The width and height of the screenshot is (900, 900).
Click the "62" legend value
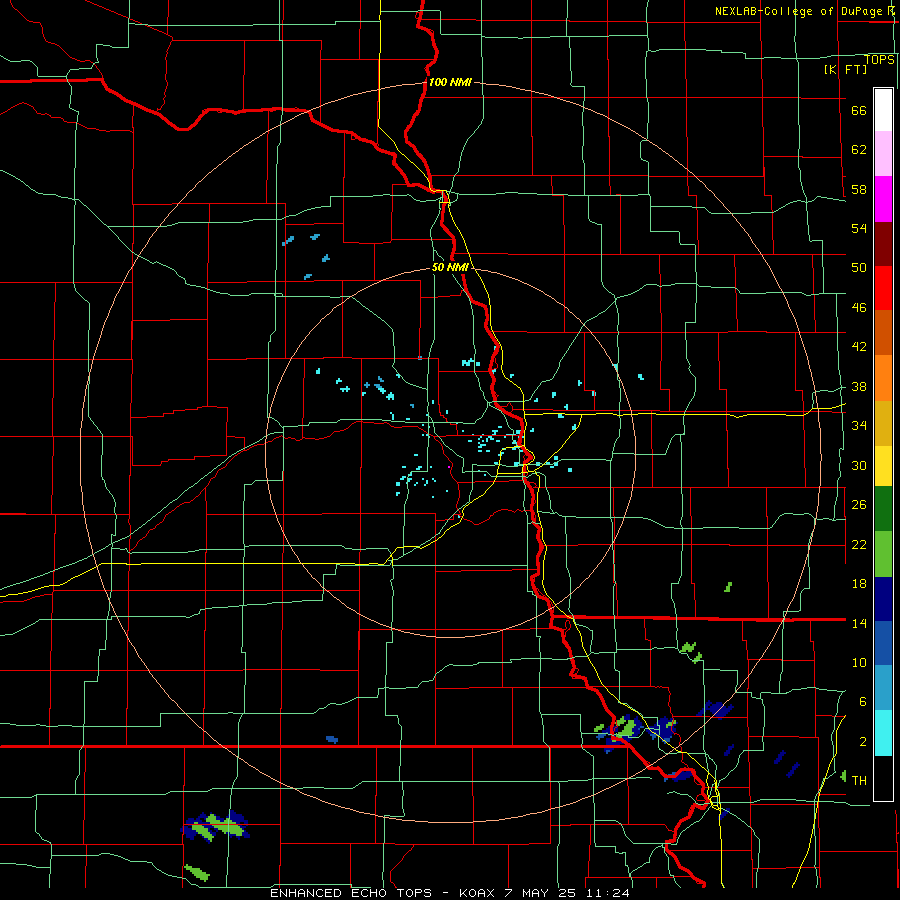click(859, 150)
